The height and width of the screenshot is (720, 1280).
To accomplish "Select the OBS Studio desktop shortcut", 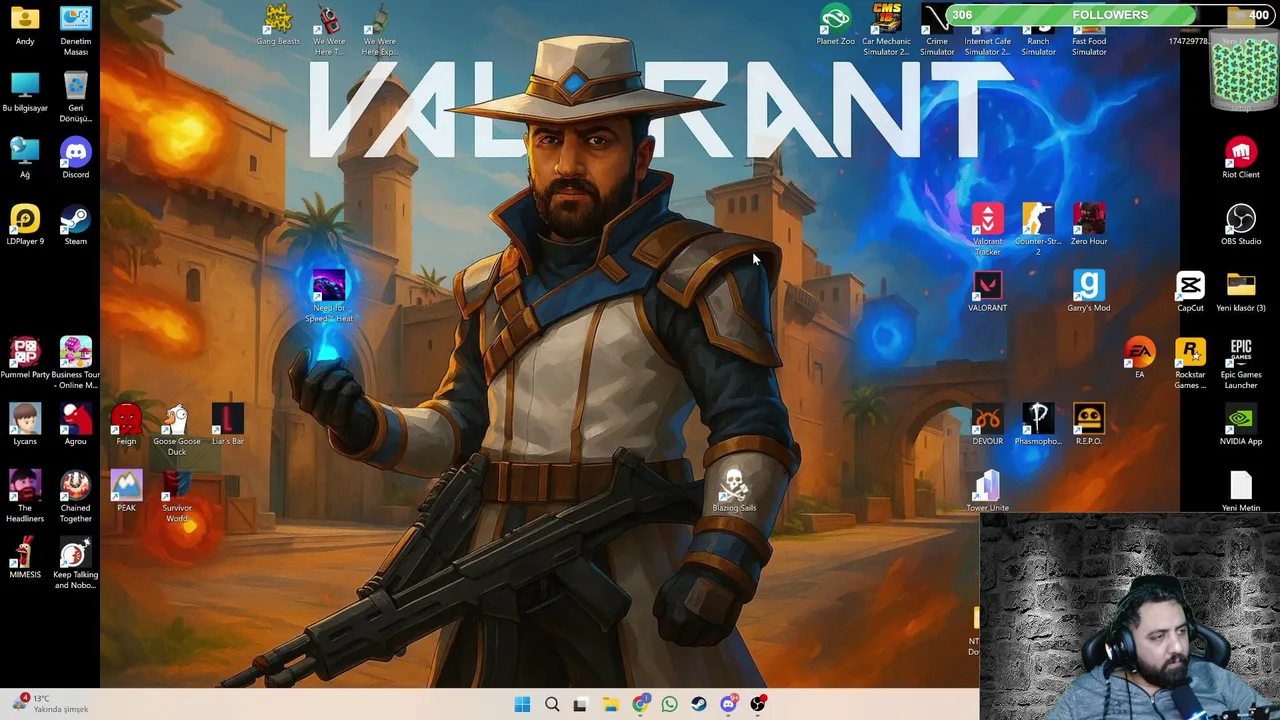I will 1241,226.
